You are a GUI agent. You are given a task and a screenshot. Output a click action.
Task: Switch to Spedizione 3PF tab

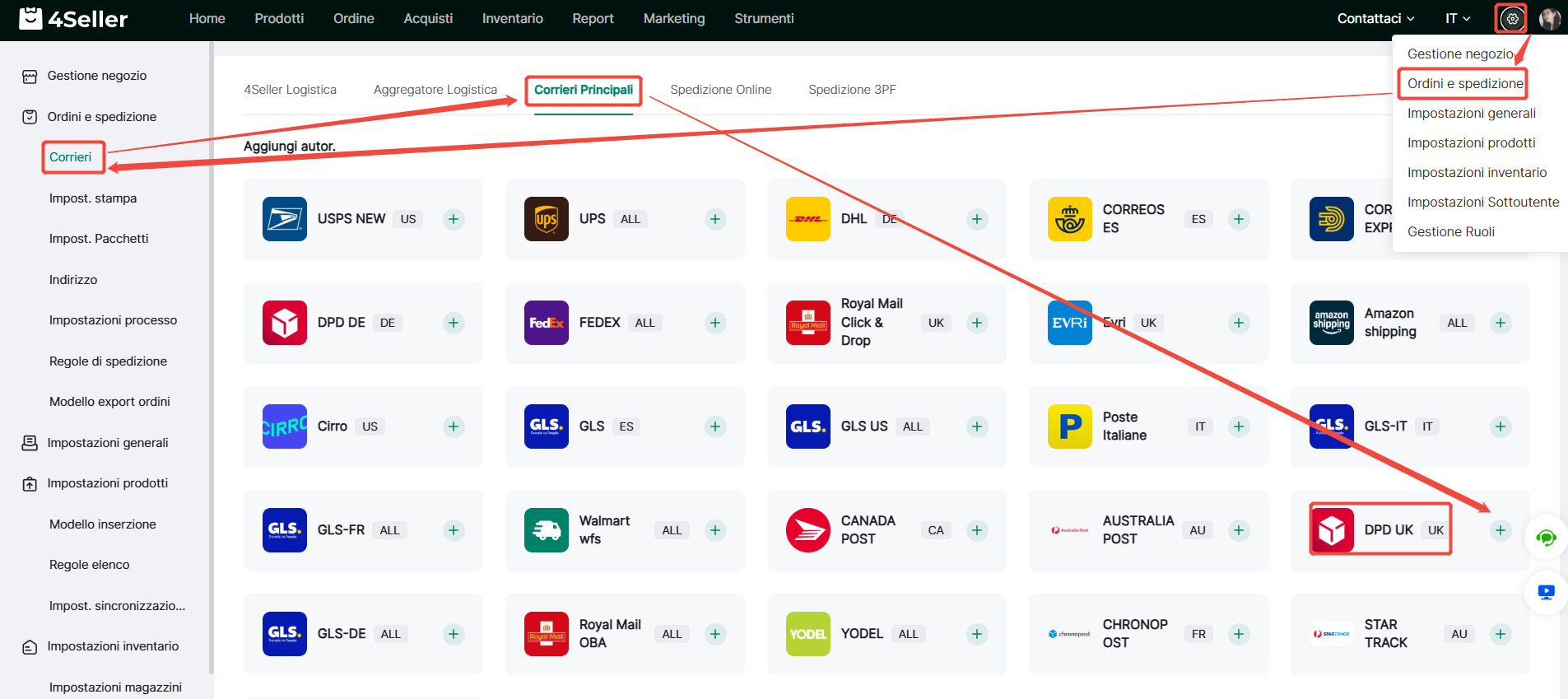tap(852, 90)
